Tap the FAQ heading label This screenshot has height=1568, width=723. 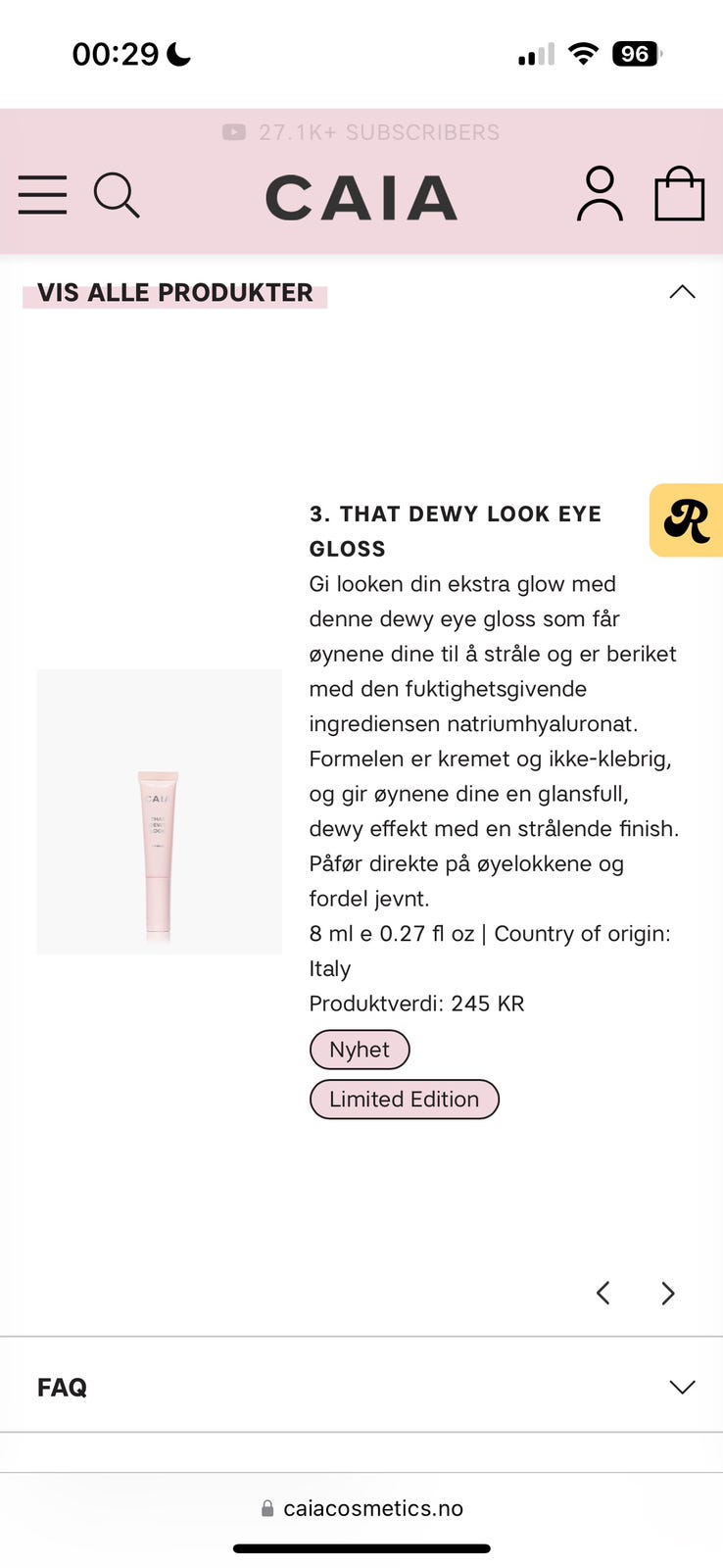coord(62,1387)
